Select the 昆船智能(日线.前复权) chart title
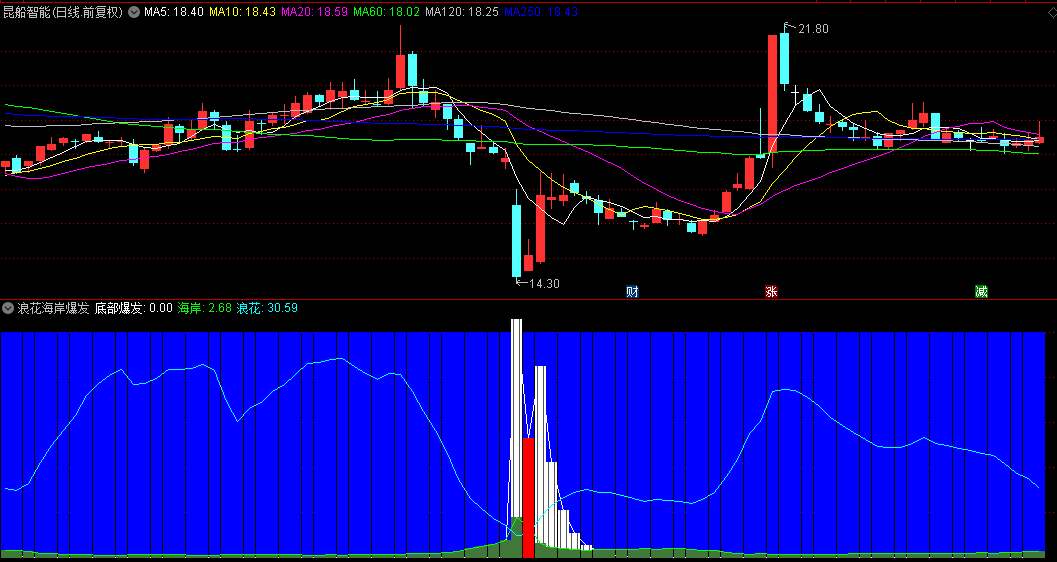 tap(63, 11)
